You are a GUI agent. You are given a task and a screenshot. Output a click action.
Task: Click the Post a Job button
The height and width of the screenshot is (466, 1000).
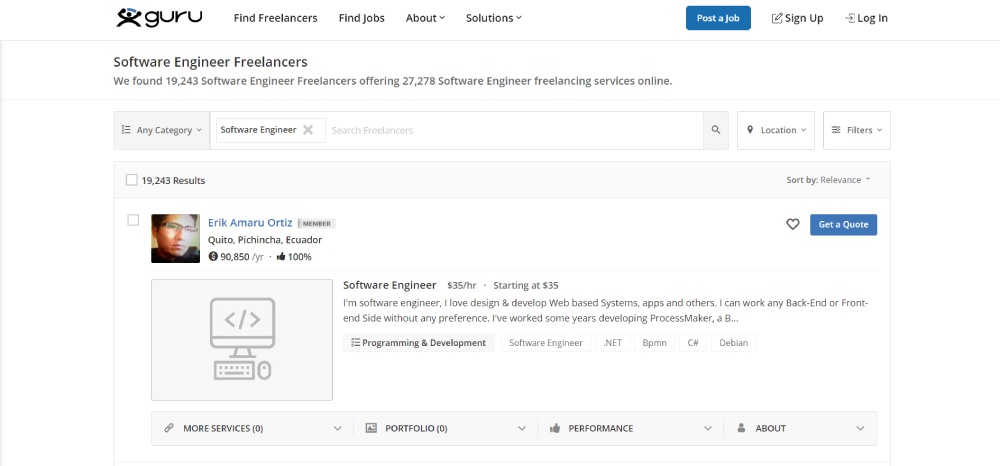[x=718, y=18]
